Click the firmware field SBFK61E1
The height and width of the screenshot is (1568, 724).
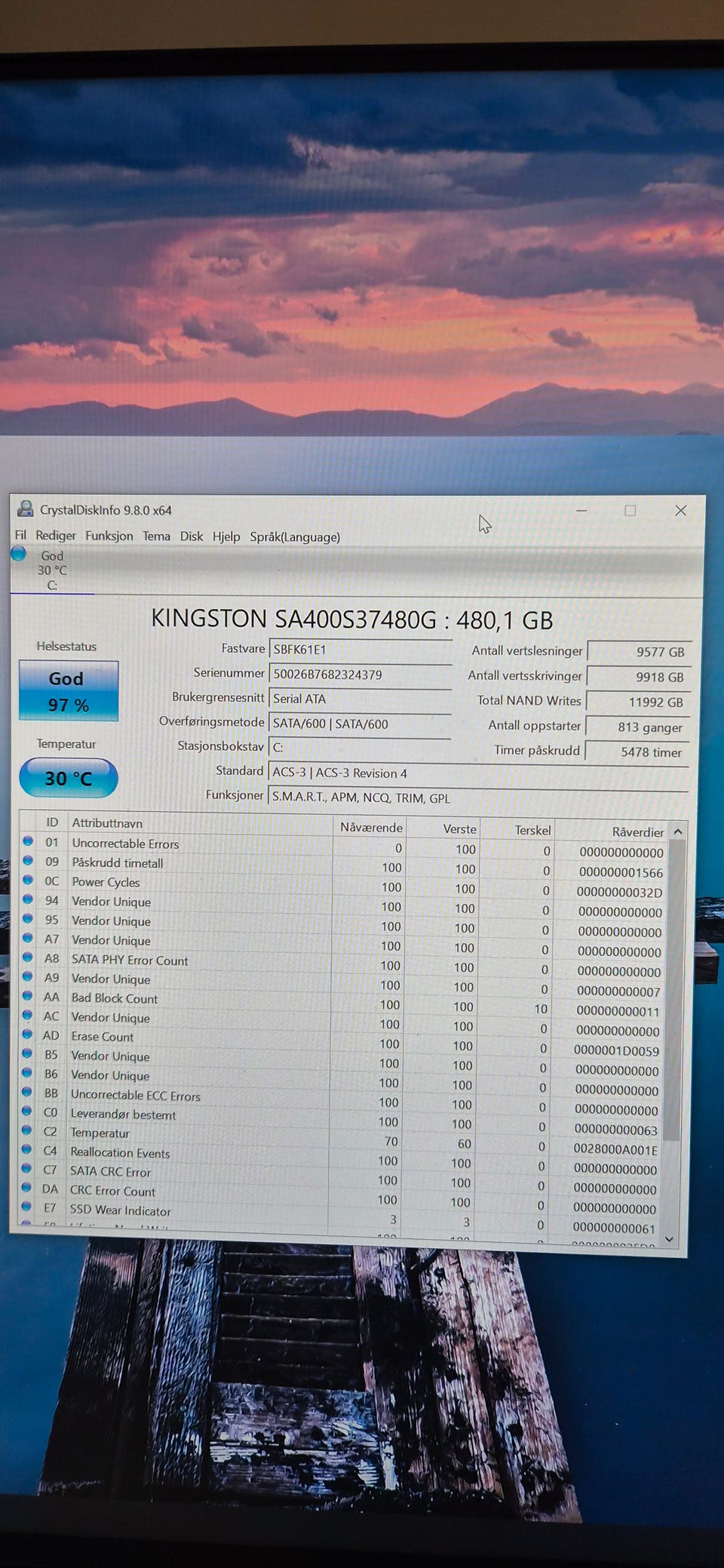(x=360, y=649)
